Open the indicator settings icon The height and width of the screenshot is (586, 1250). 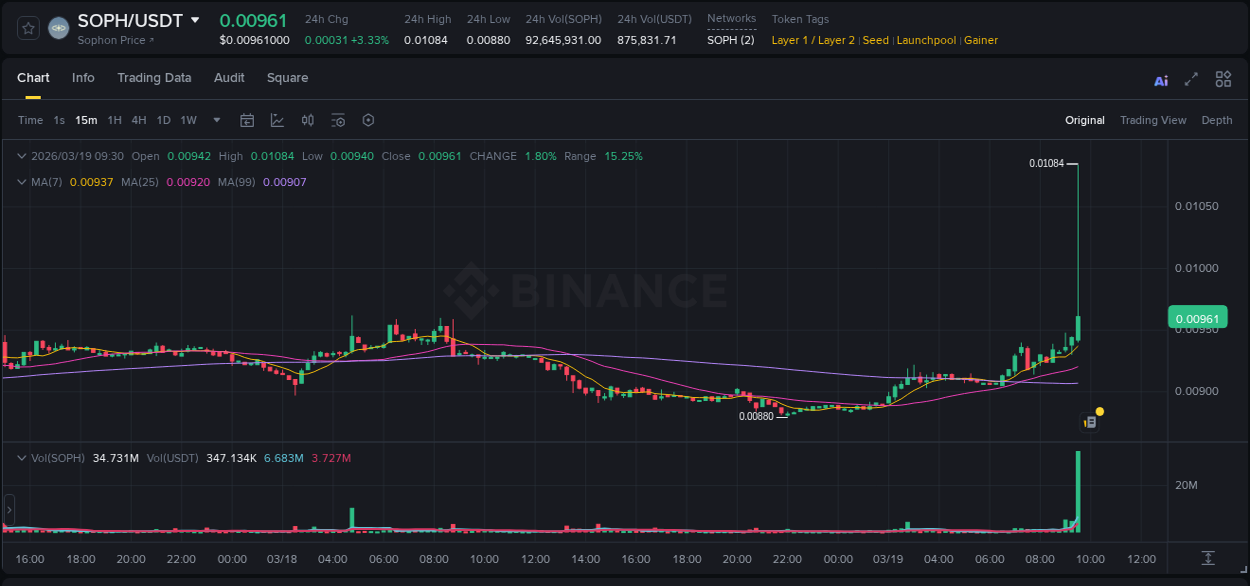(x=338, y=120)
